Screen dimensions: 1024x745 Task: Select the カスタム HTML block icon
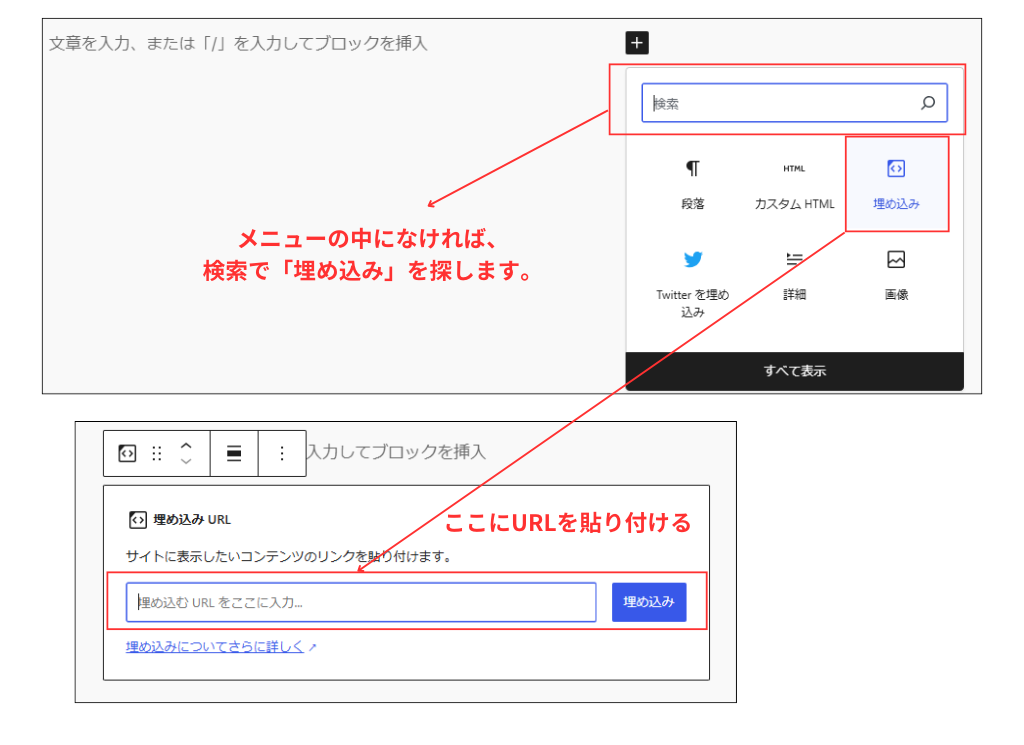[x=793, y=168]
